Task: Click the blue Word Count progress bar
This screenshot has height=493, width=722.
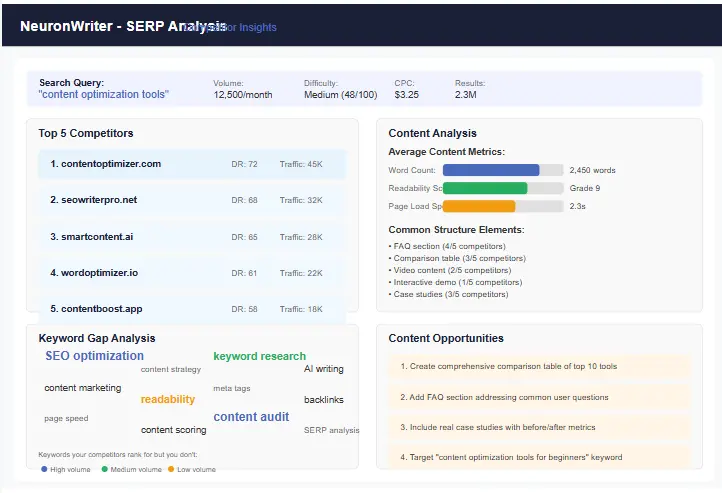Action: coord(491,170)
